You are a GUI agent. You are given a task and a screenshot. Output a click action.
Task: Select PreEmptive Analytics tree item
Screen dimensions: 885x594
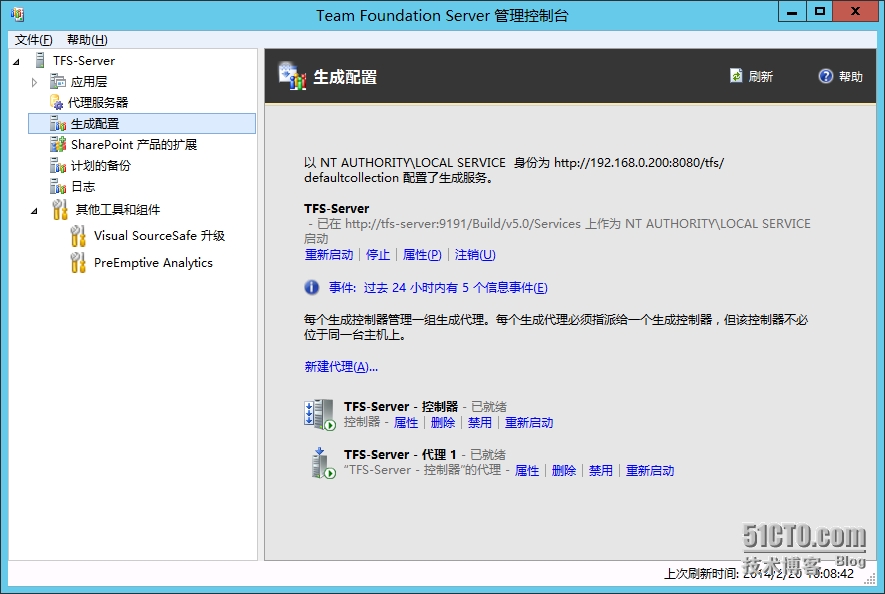(x=153, y=263)
